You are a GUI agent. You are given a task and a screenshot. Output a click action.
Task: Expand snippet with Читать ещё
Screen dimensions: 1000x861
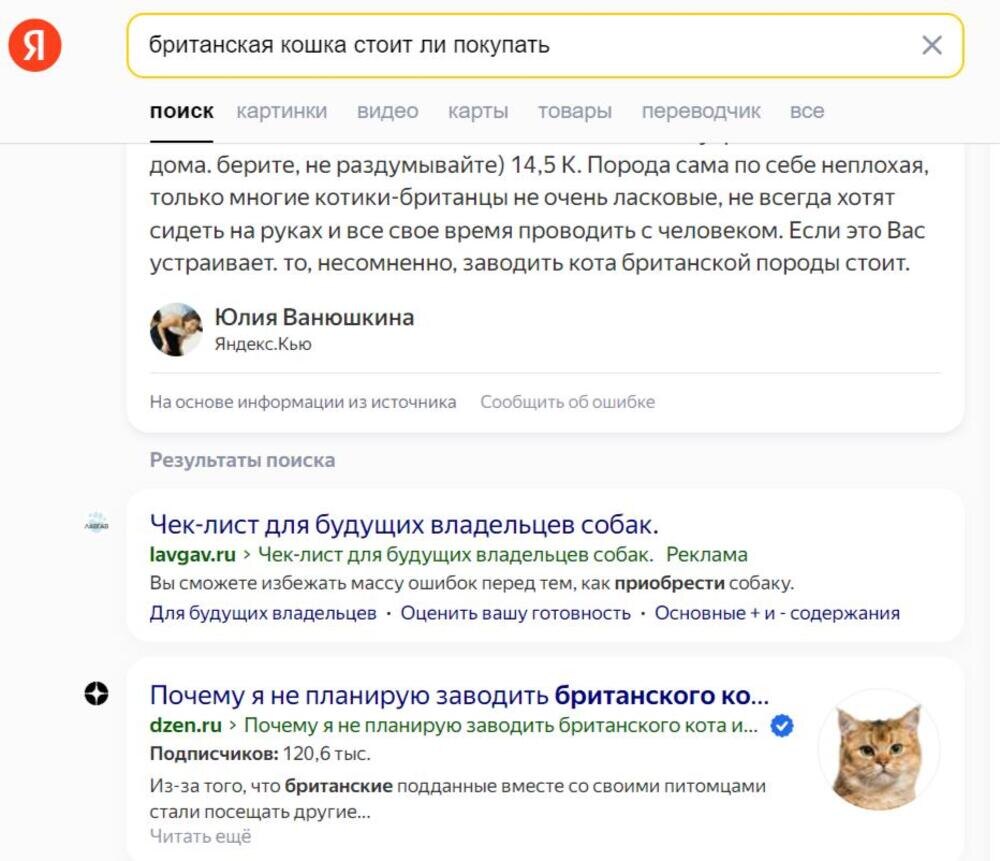click(x=200, y=836)
